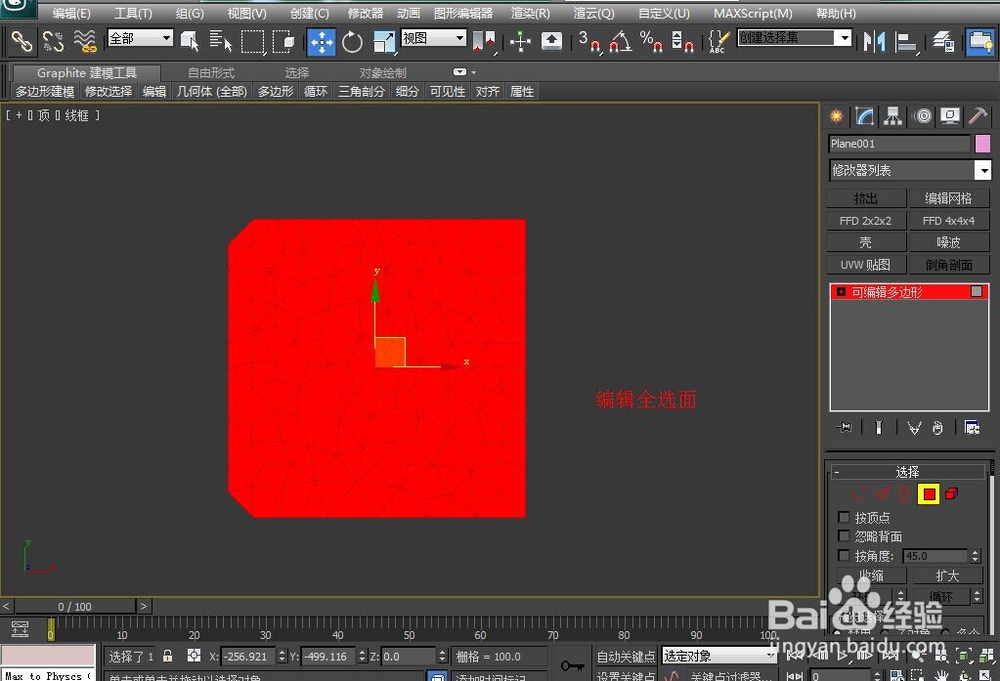1000x681 pixels.
Task: Open the Layer Manager icon
Action: point(943,42)
